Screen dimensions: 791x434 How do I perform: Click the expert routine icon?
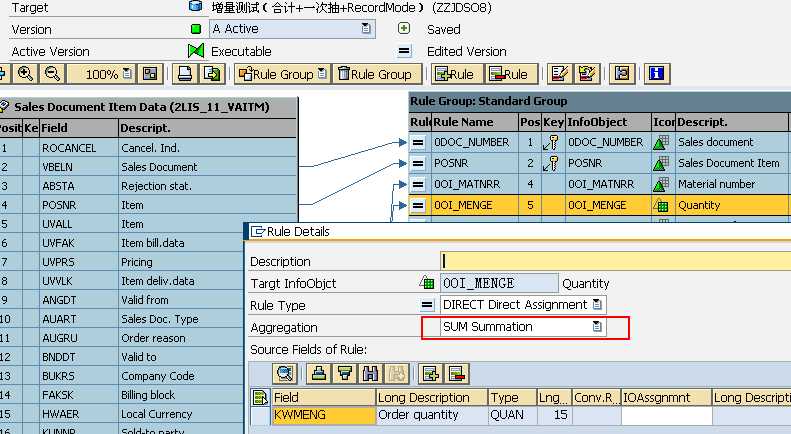pos(622,74)
